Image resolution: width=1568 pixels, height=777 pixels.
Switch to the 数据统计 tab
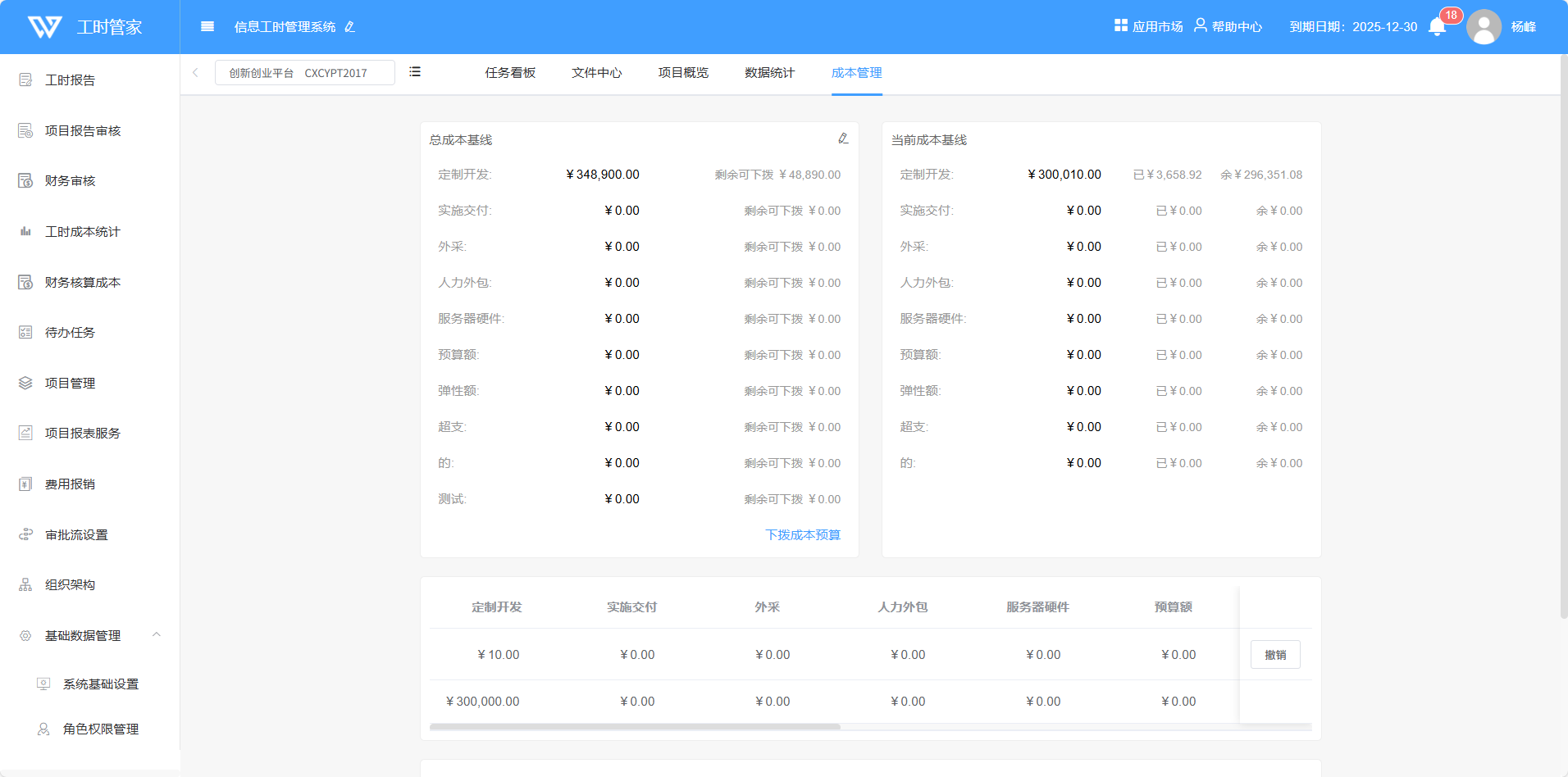coord(769,73)
